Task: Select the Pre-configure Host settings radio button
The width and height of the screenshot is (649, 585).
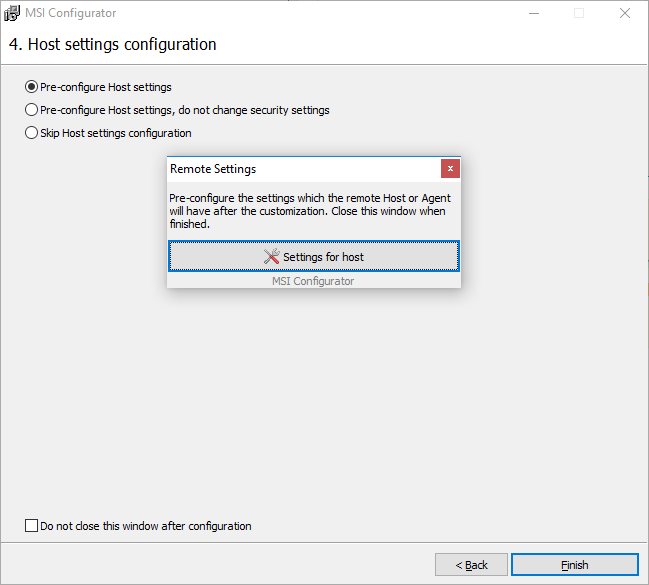Action: click(31, 87)
